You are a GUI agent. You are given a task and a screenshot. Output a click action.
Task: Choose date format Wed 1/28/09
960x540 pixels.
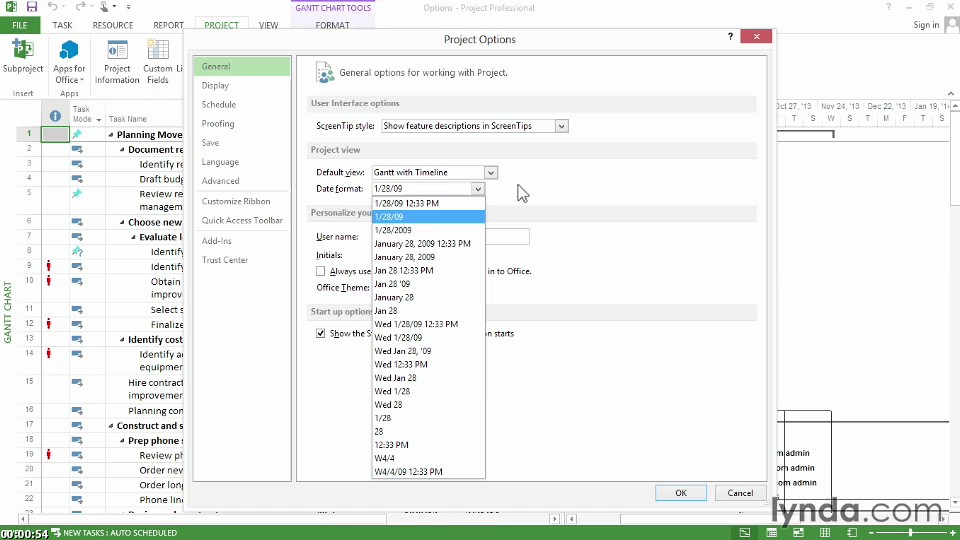(429, 337)
